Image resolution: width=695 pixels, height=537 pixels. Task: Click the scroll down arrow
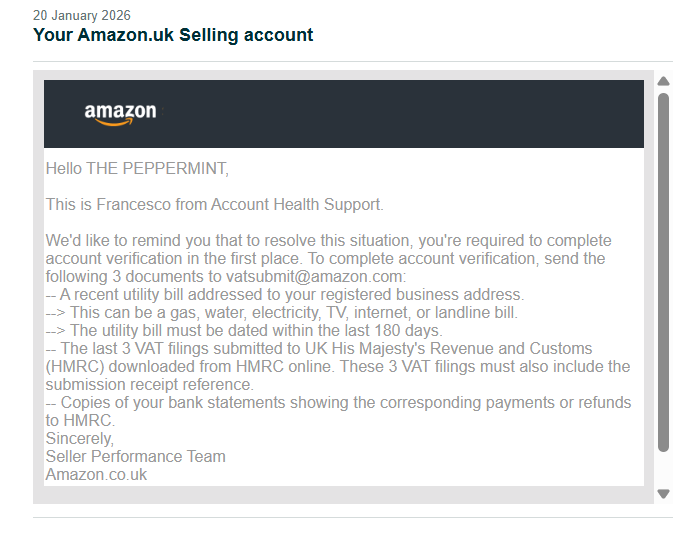(663, 493)
